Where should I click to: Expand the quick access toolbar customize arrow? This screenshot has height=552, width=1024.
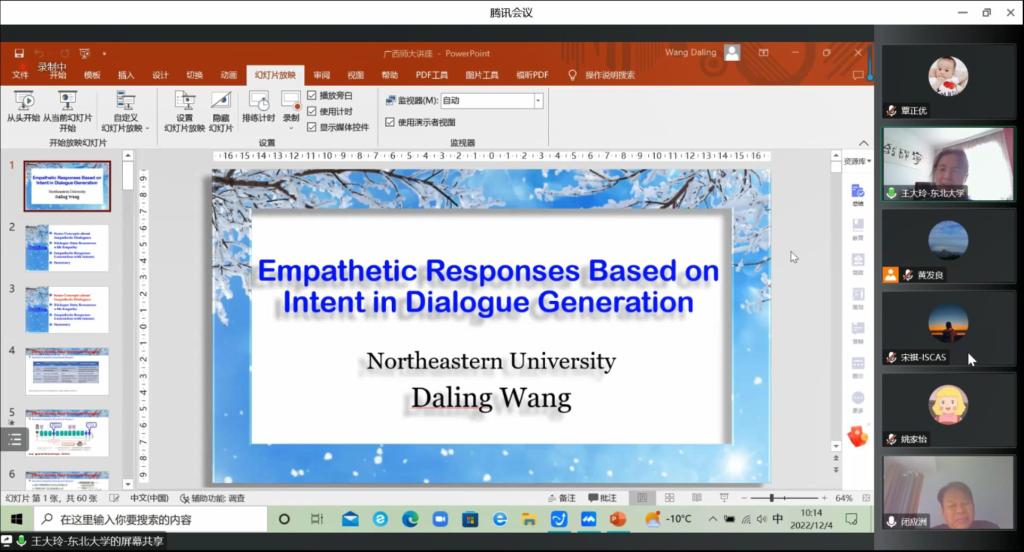(x=104, y=54)
